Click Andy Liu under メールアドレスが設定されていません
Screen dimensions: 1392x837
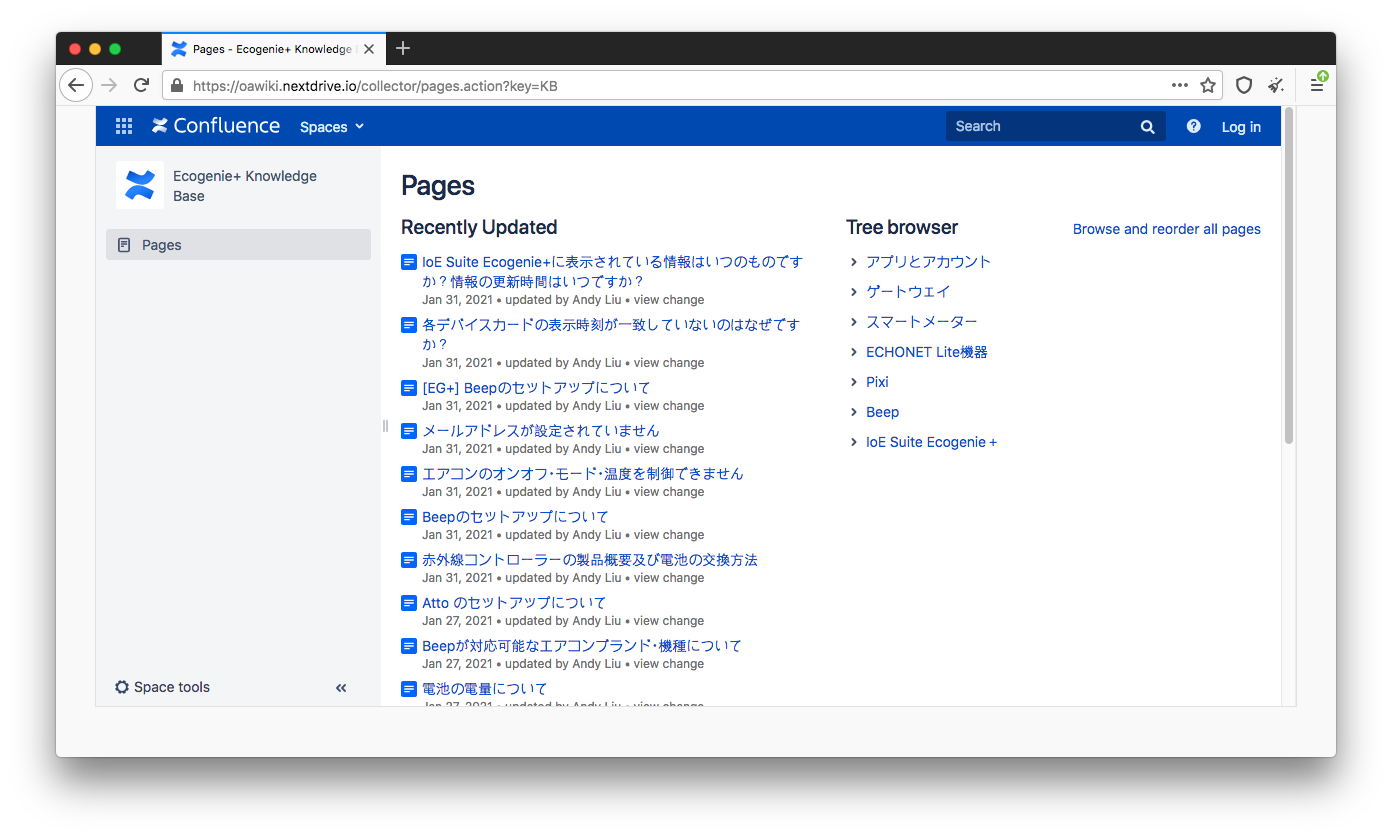point(597,449)
